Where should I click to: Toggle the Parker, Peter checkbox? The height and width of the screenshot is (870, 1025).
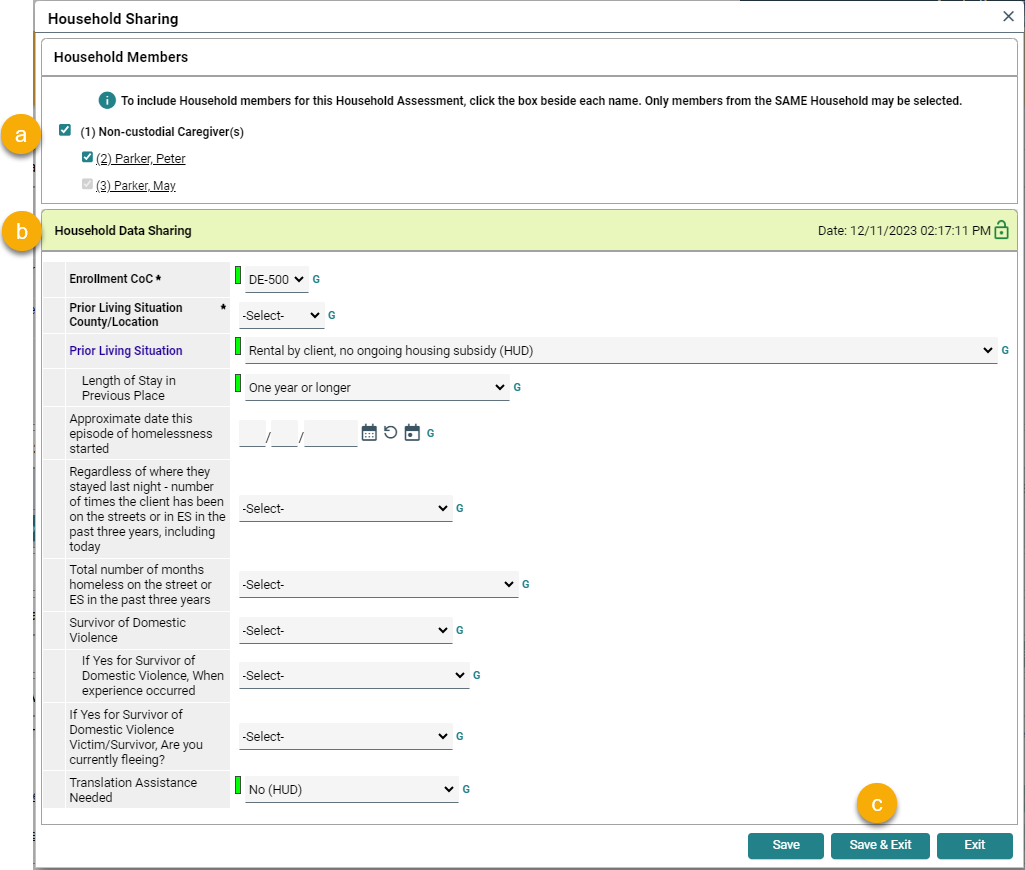pos(88,157)
